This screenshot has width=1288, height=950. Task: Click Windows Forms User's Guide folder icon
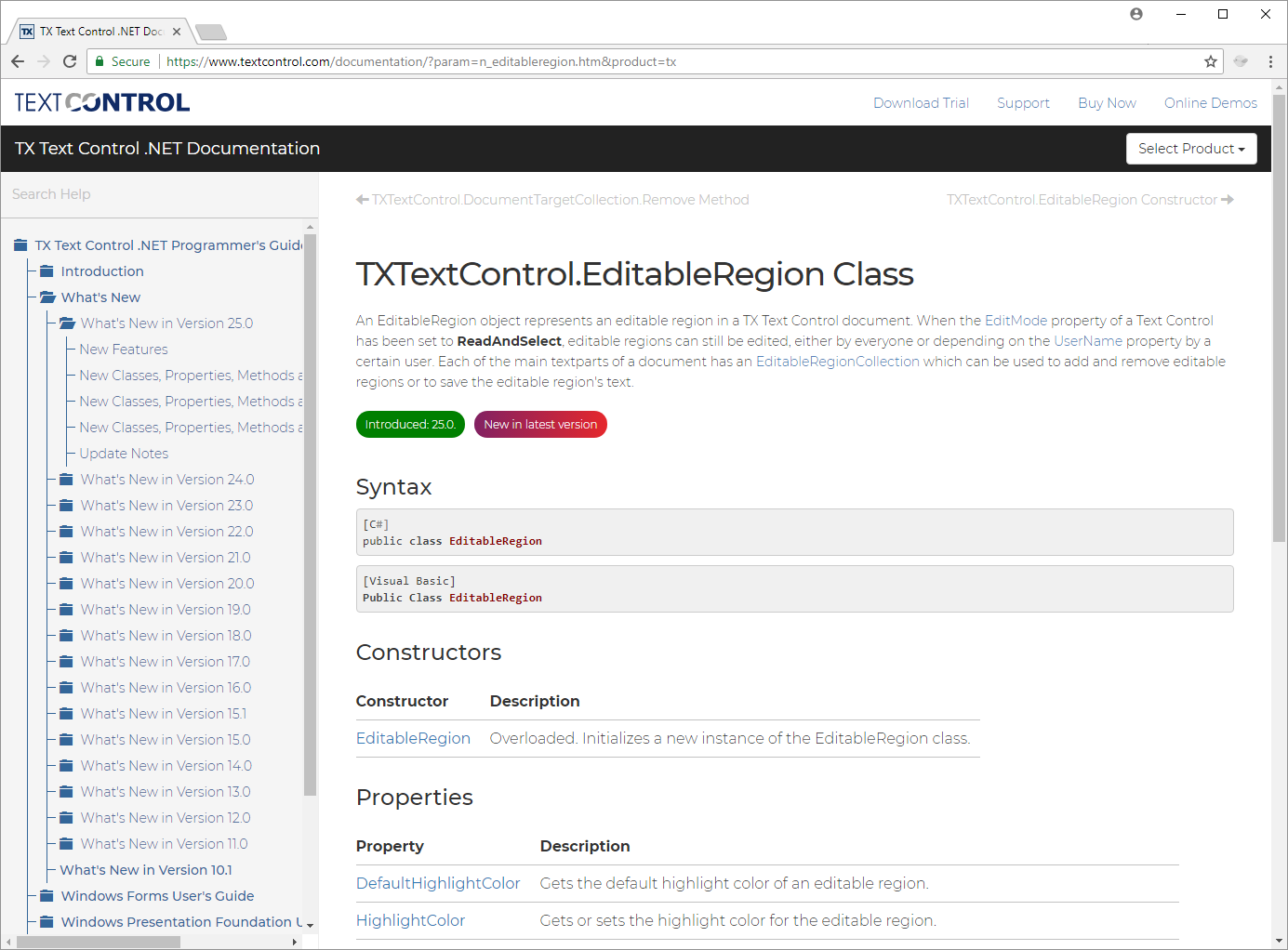[x=46, y=896]
